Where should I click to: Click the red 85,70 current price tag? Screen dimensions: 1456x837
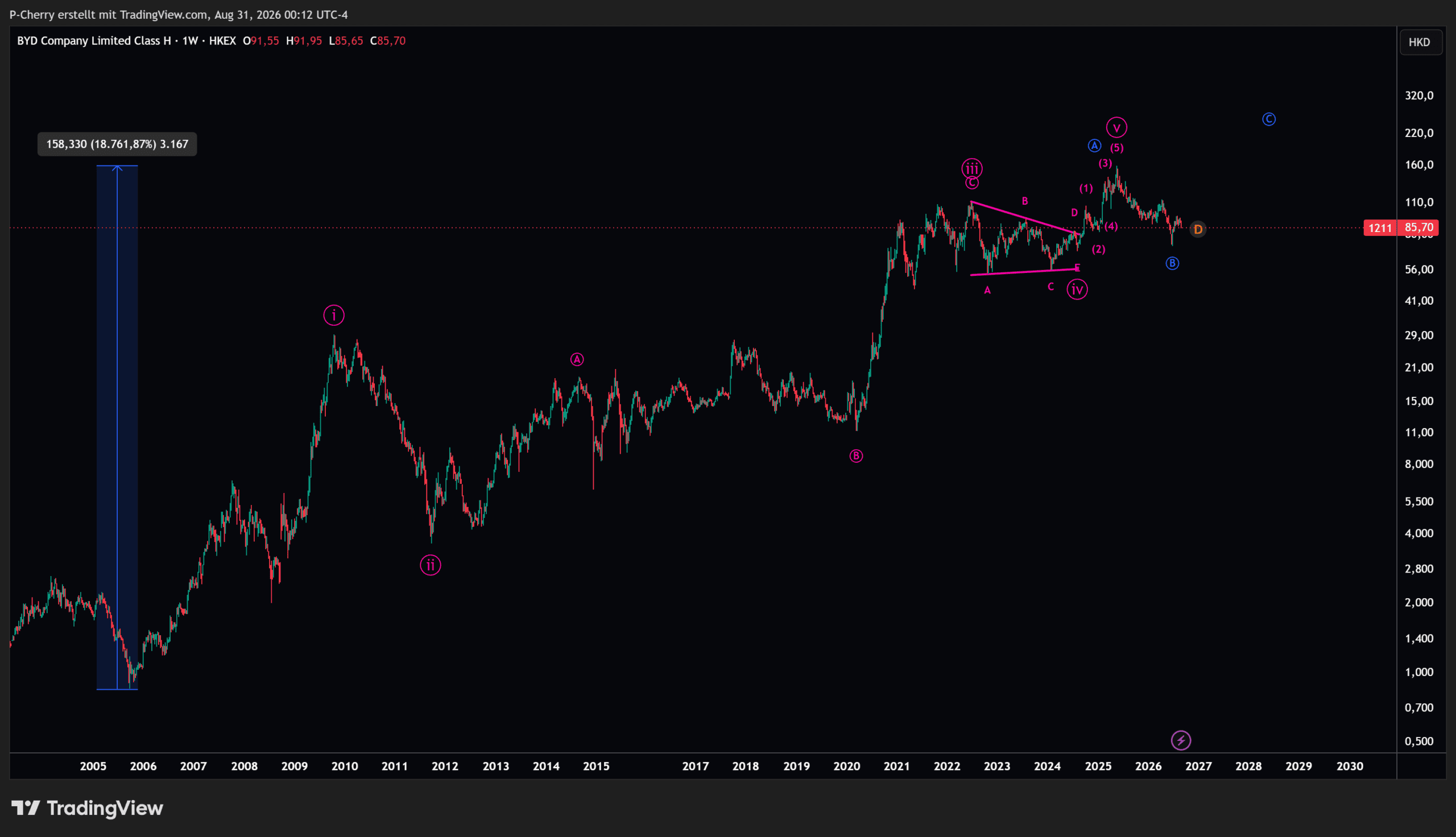coord(1418,227)
